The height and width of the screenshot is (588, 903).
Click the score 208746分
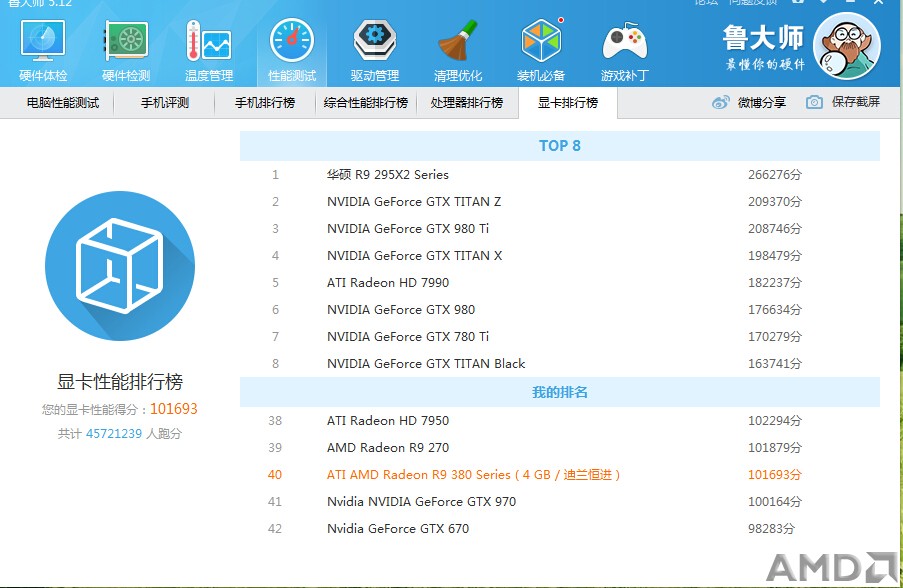(775, 229)
